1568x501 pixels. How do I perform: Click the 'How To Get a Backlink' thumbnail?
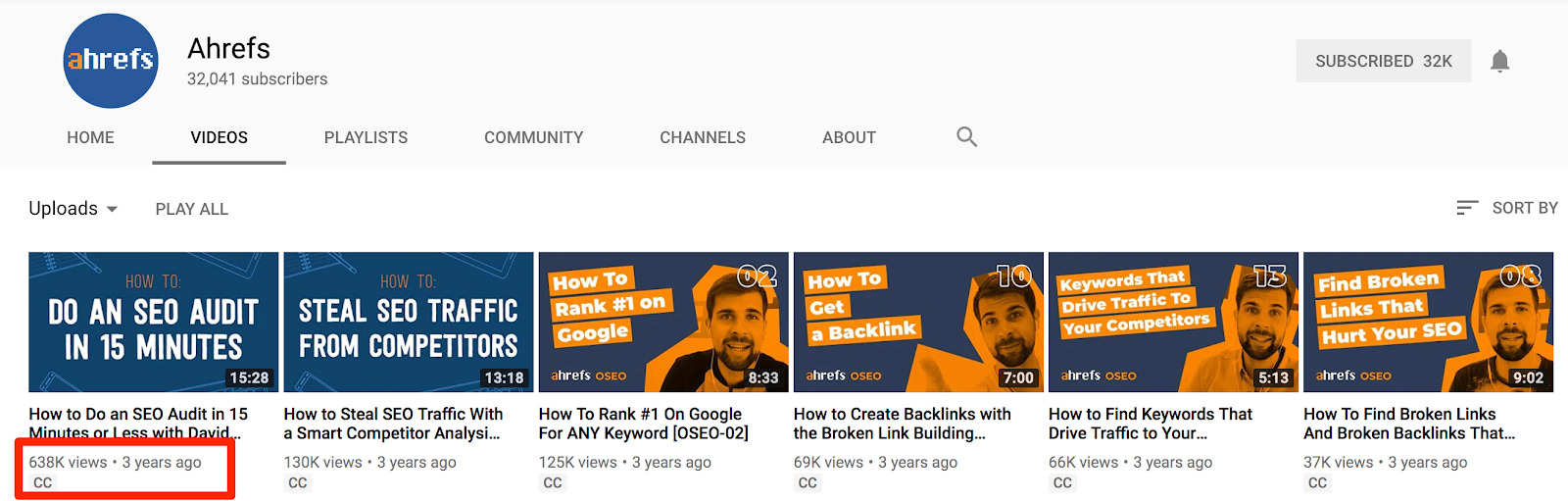point(918,322)
